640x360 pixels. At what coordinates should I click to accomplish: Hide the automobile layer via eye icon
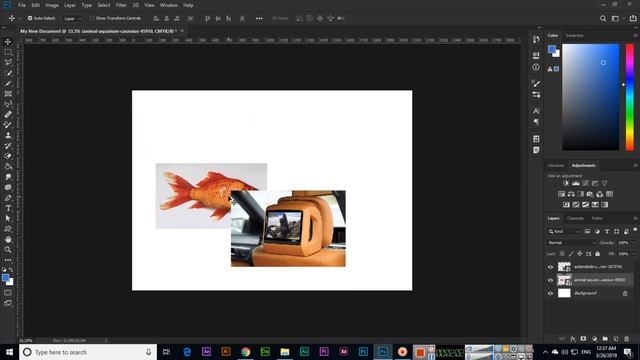tap(550, 267)
